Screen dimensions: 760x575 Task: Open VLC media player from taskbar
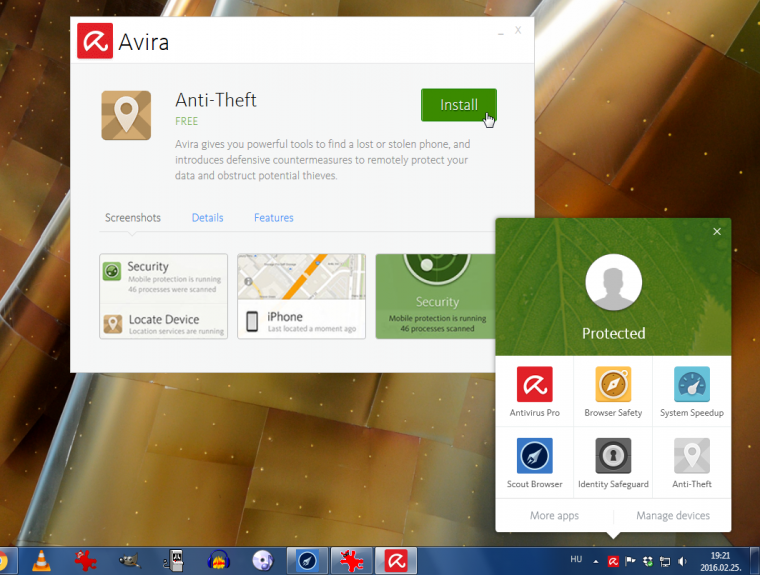click(42, 561)
